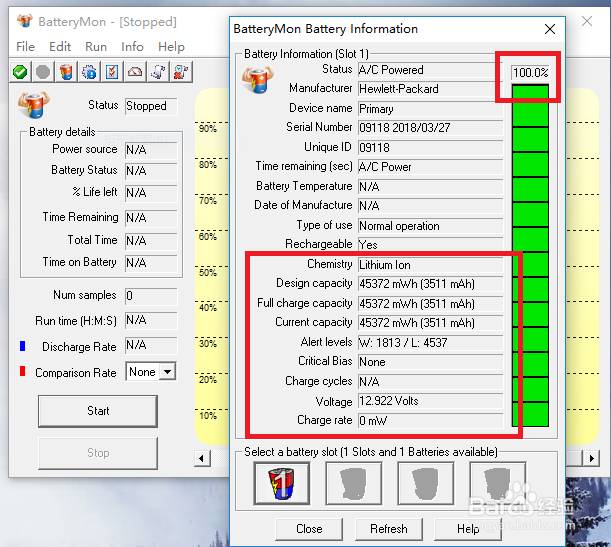Click the Alert levels value W: 1813 / L: 4537

(431, 343)
